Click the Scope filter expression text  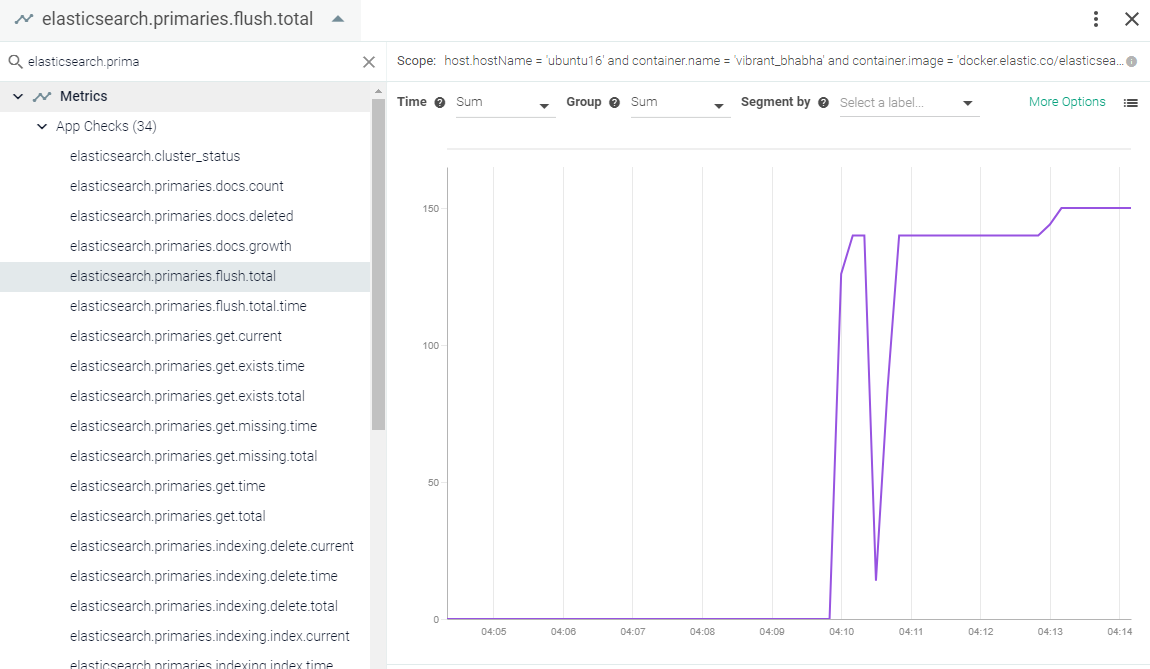[x=783, y=61]
